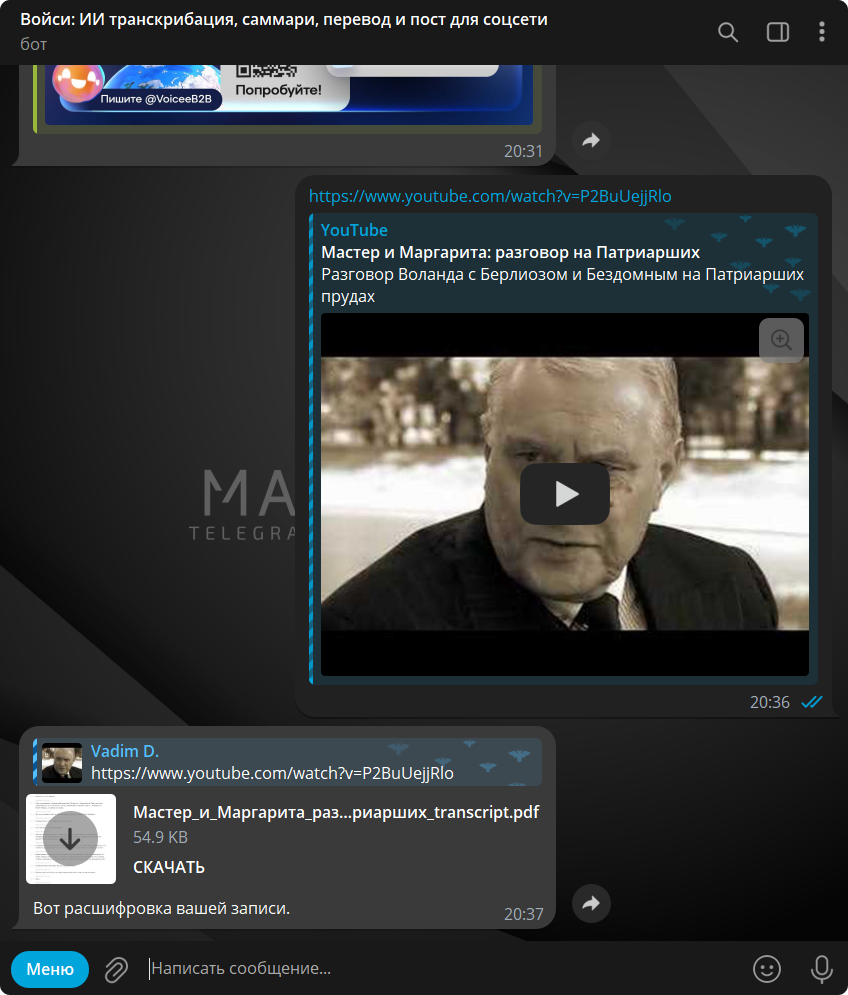Open the bot chat header title
The image size is (848, 995).
click(x=284, y=20)
